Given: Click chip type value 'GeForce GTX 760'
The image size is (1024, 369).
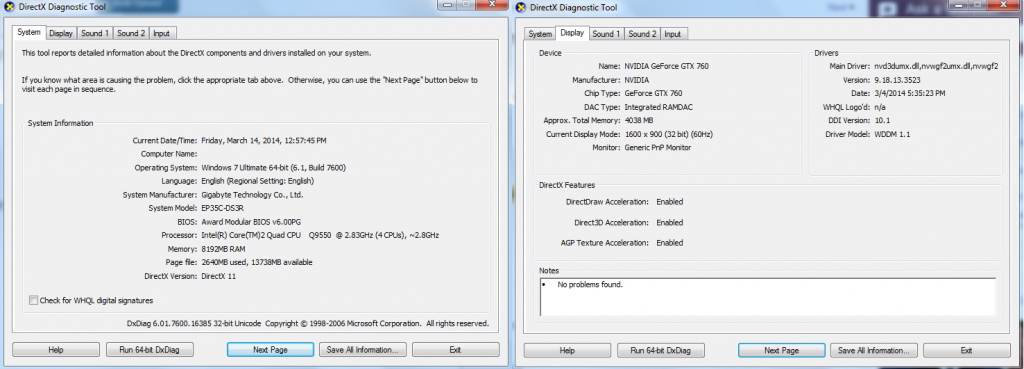Looking at the screenshot, I should (653, 93).
